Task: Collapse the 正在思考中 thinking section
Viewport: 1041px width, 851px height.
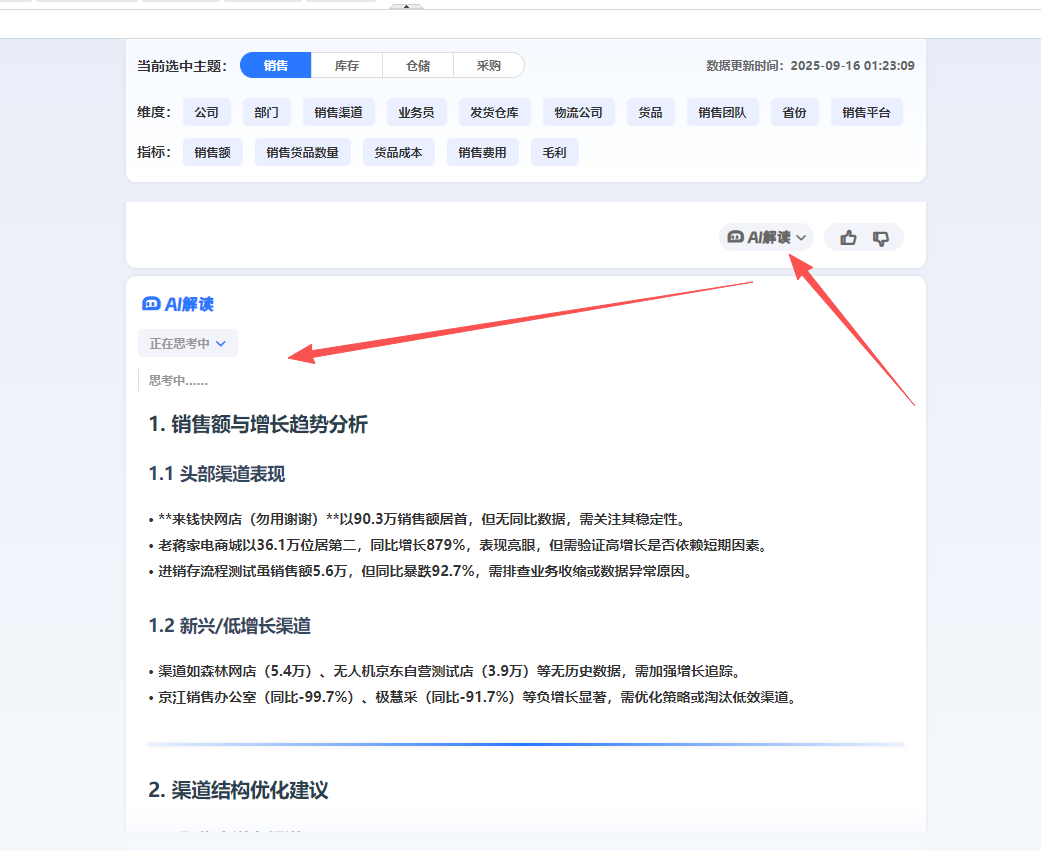Action: tap(188, 343)
